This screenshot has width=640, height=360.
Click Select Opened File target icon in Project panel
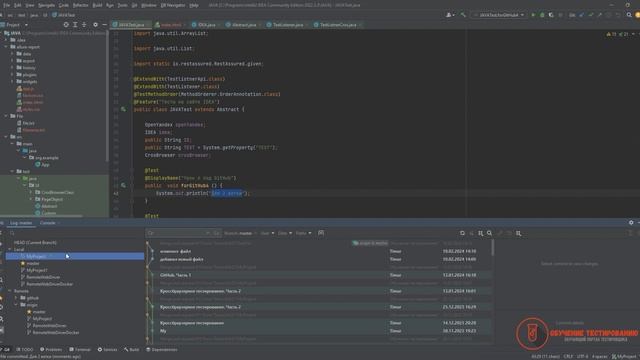tap(66, 24)
